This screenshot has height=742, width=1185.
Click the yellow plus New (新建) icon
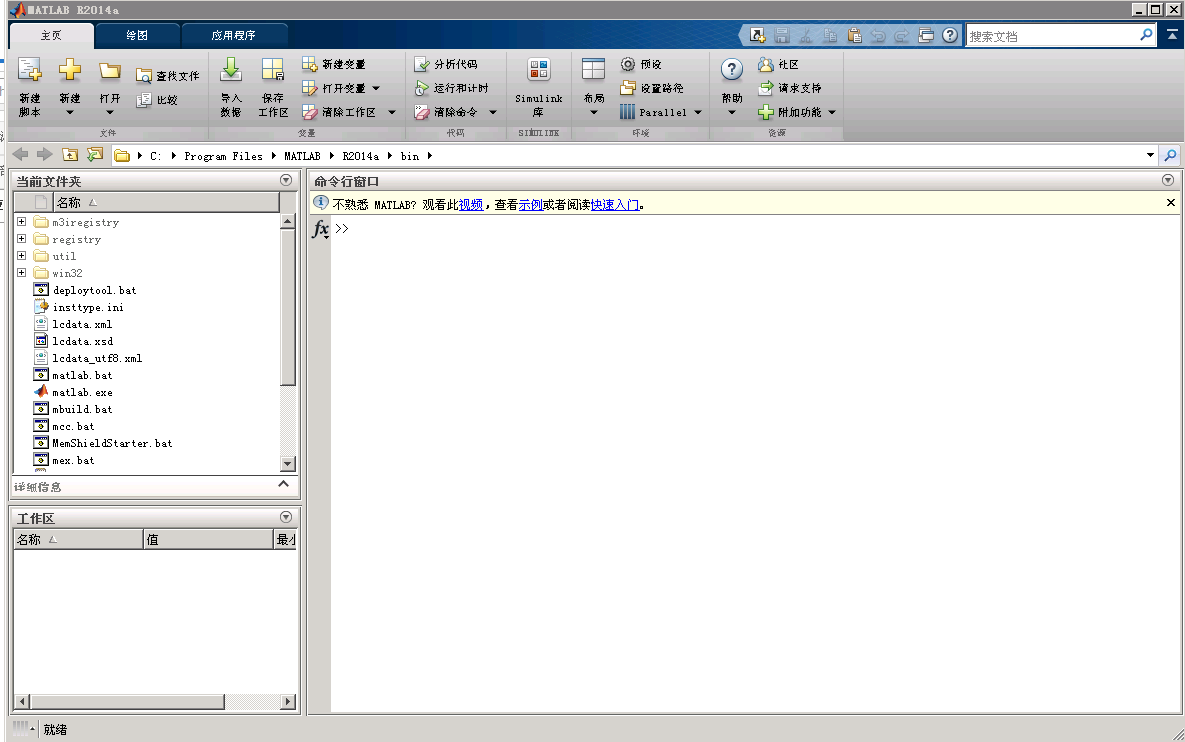tap(70, 70)
